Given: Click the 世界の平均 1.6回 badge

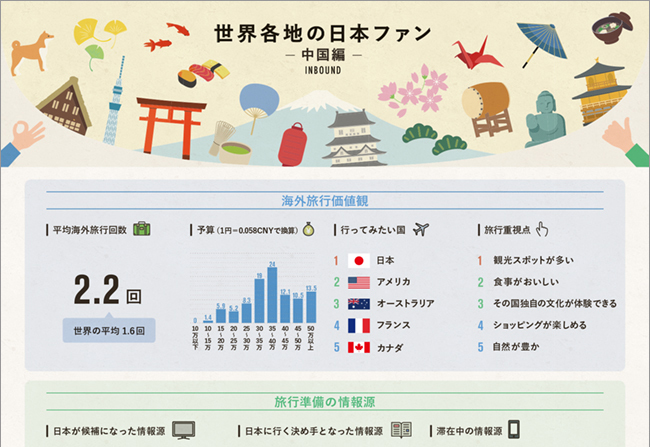Looking at the screenshot, I should (109, 330).
